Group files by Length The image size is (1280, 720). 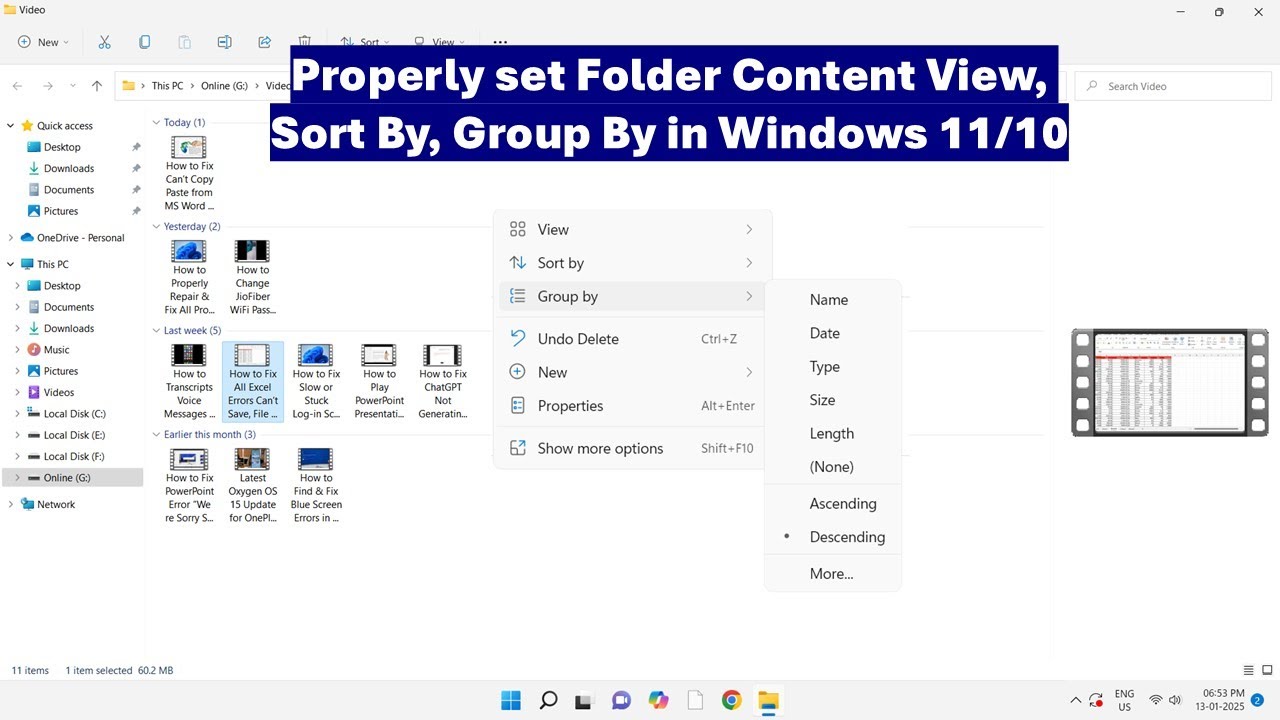[833, 434]
